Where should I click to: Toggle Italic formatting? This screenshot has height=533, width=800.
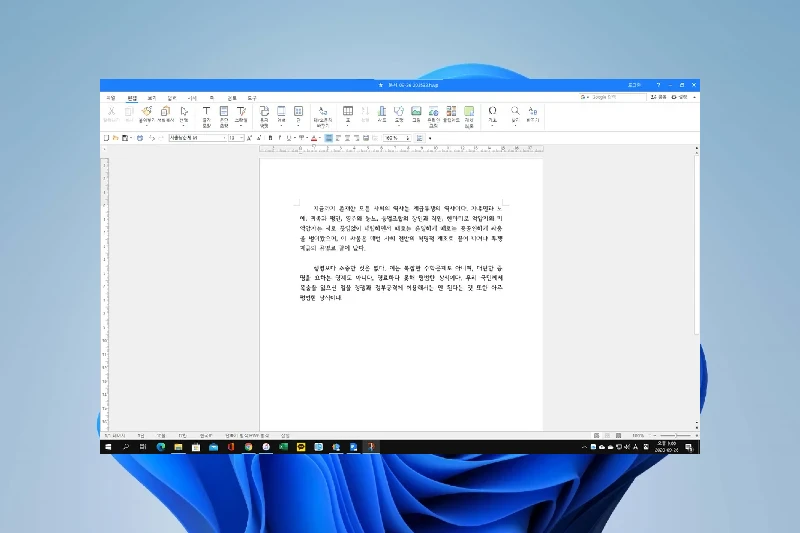280,138
